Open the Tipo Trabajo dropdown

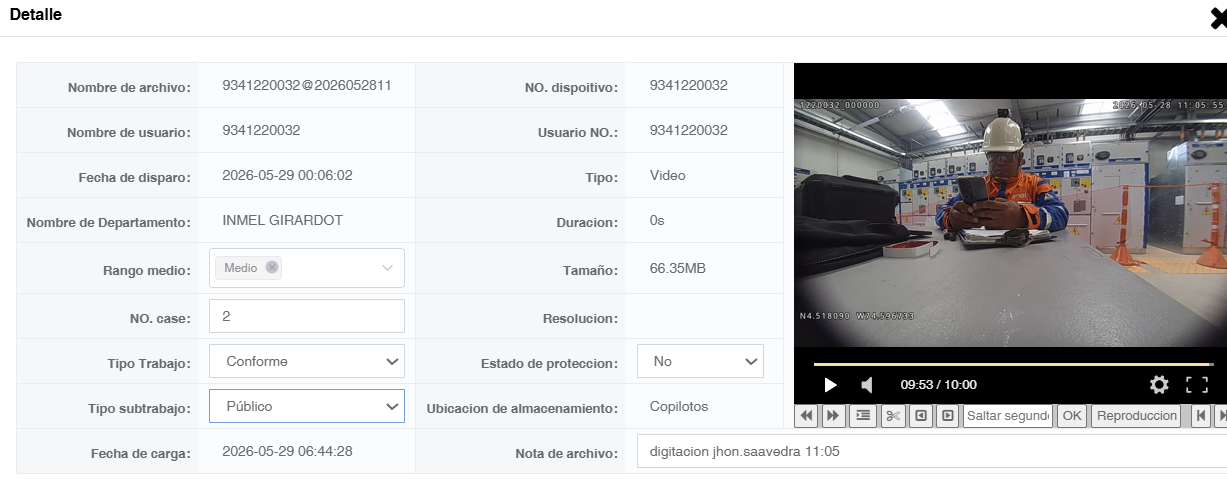(x=307, y=361)
